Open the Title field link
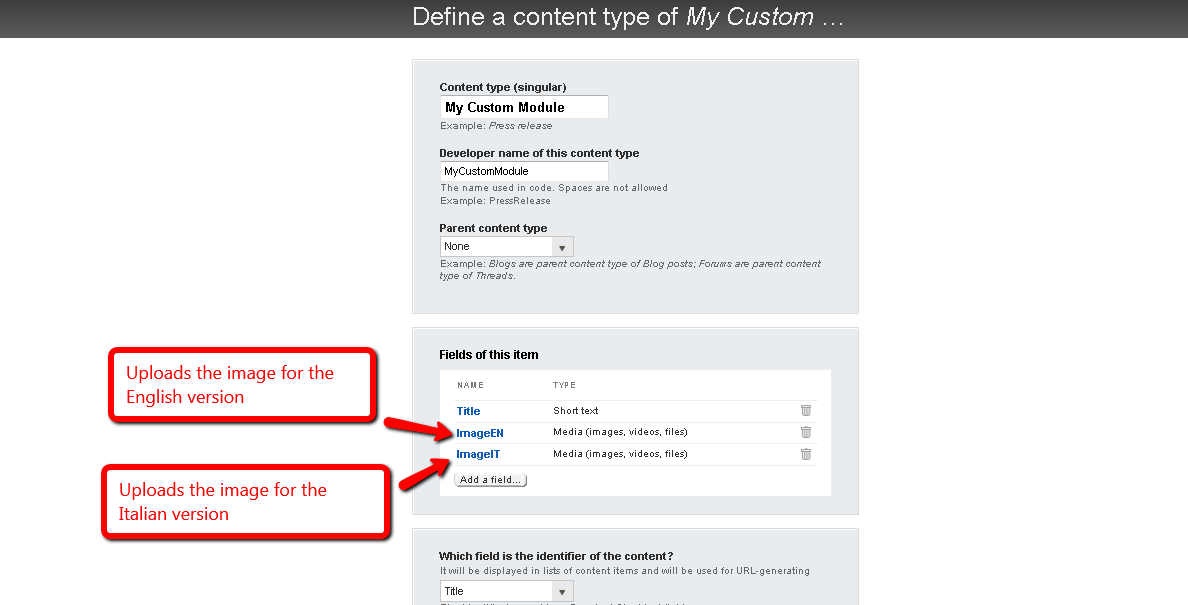Screen dimensions: 1188x605 pyautogui.click(x=468, y=411)
